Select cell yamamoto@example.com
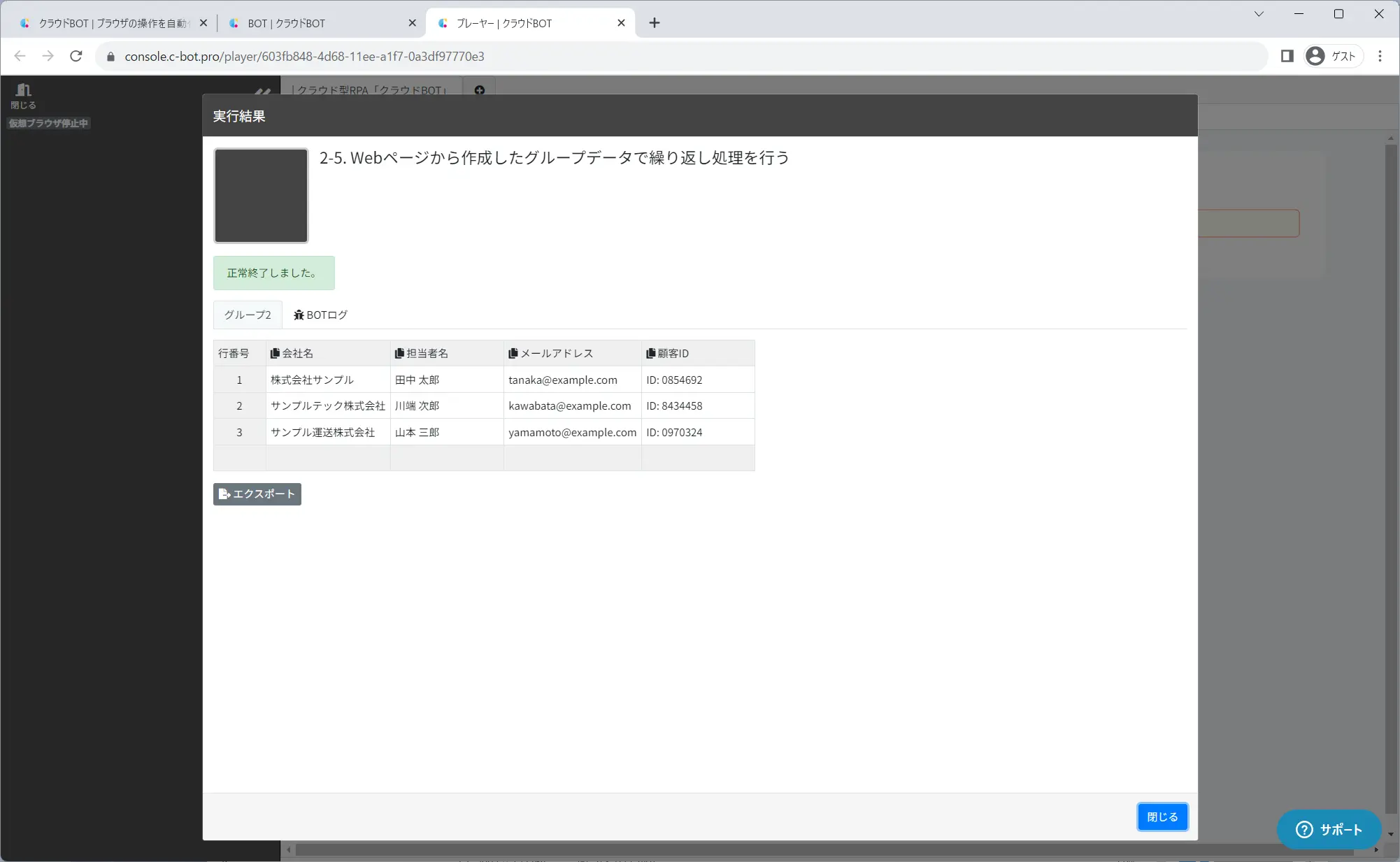The width and height of the screenshot is (1400, 862). coord(572,432)
